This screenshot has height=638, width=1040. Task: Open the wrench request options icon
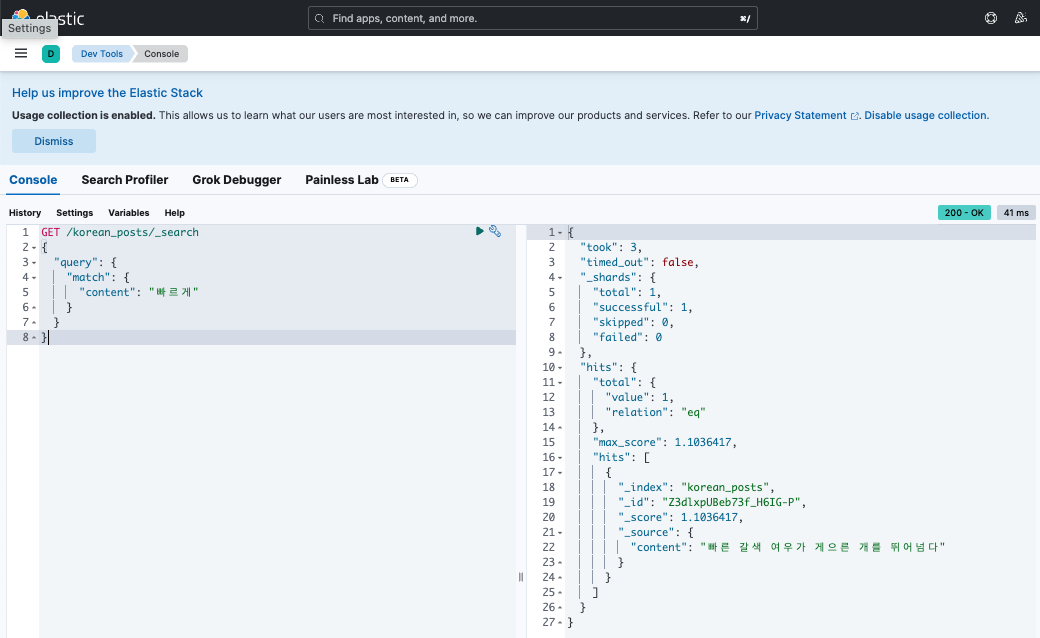coord(495,231)
